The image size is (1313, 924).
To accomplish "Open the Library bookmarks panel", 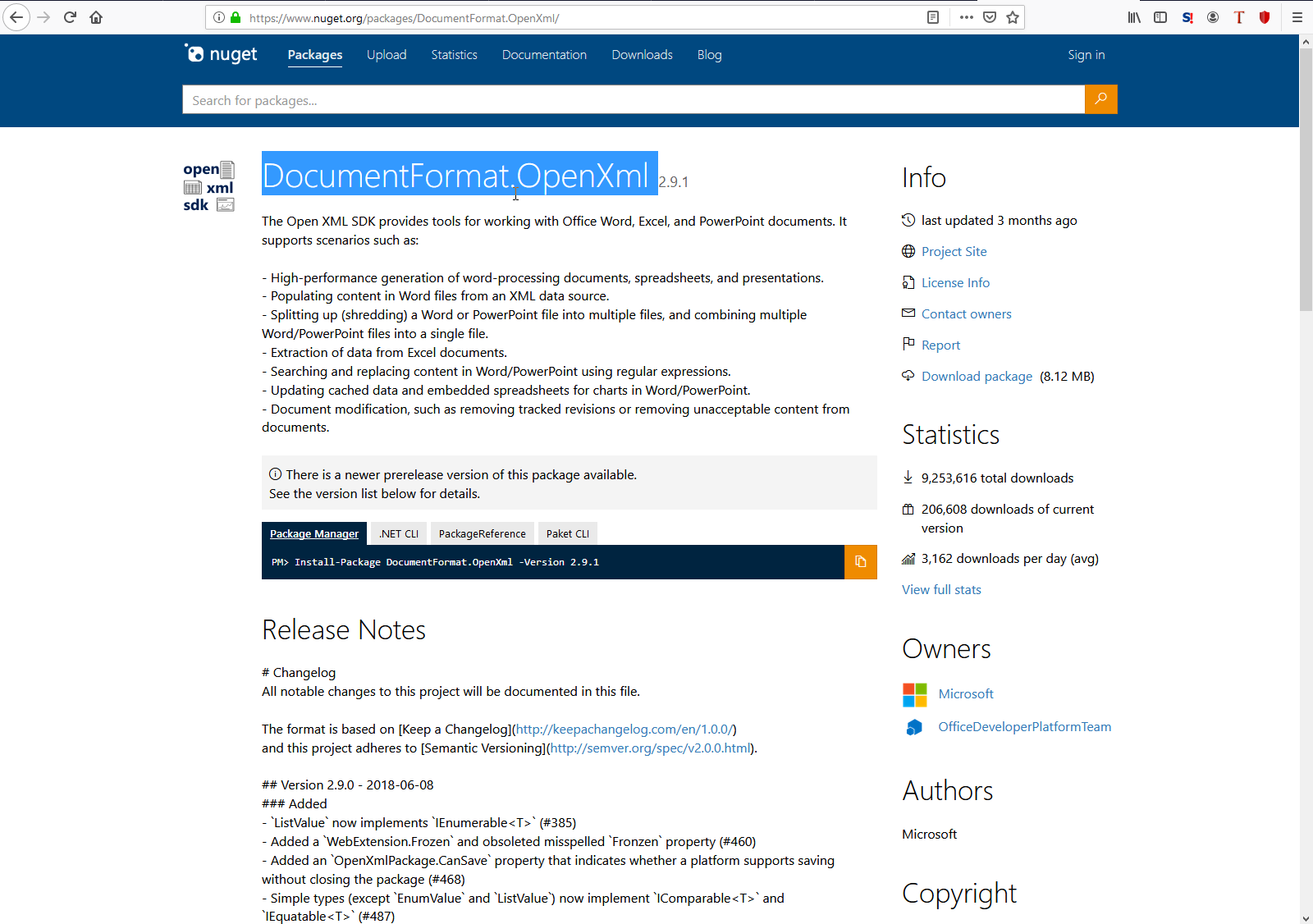I will coord(1134,17).
